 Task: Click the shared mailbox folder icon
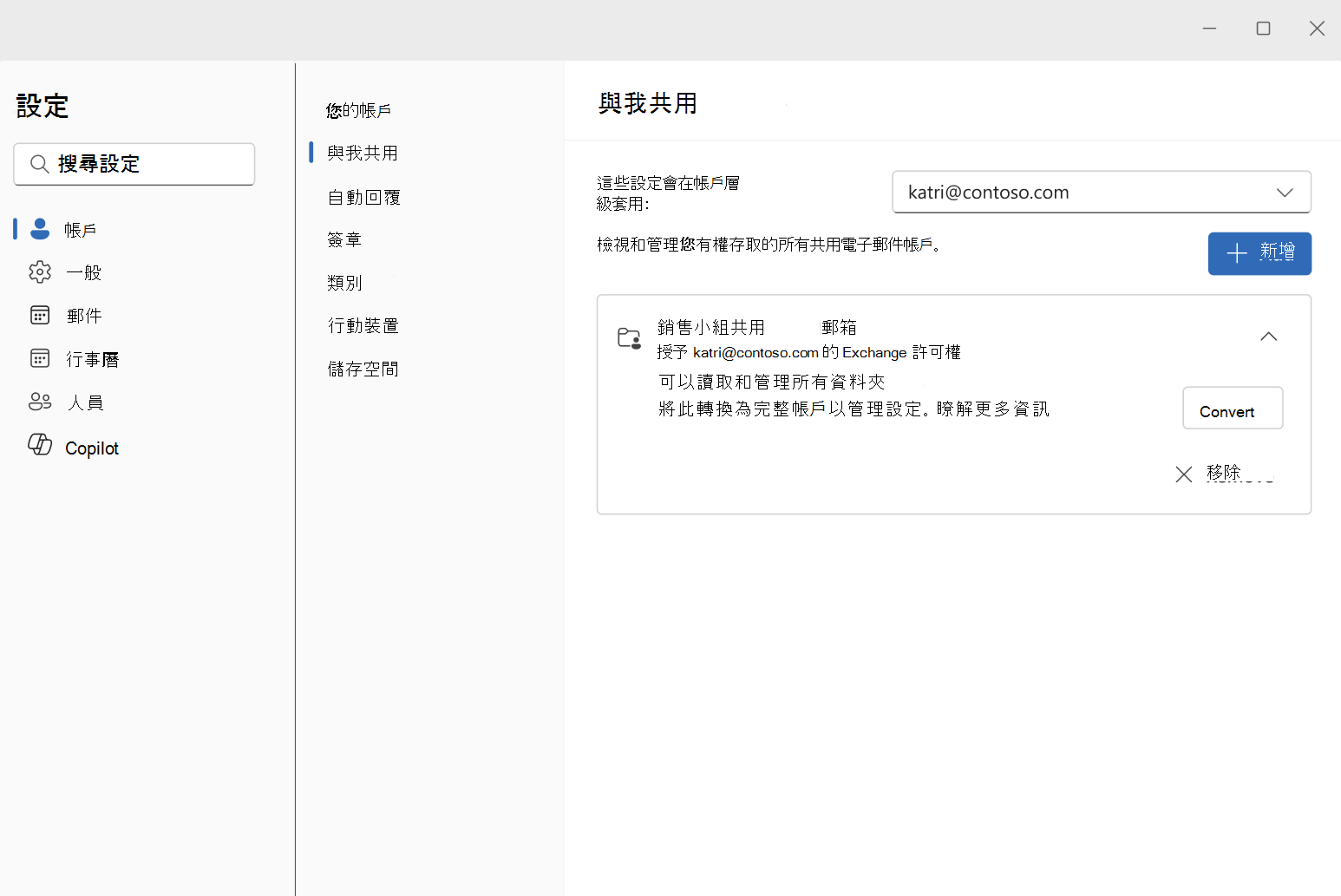[x=629, y=338]
